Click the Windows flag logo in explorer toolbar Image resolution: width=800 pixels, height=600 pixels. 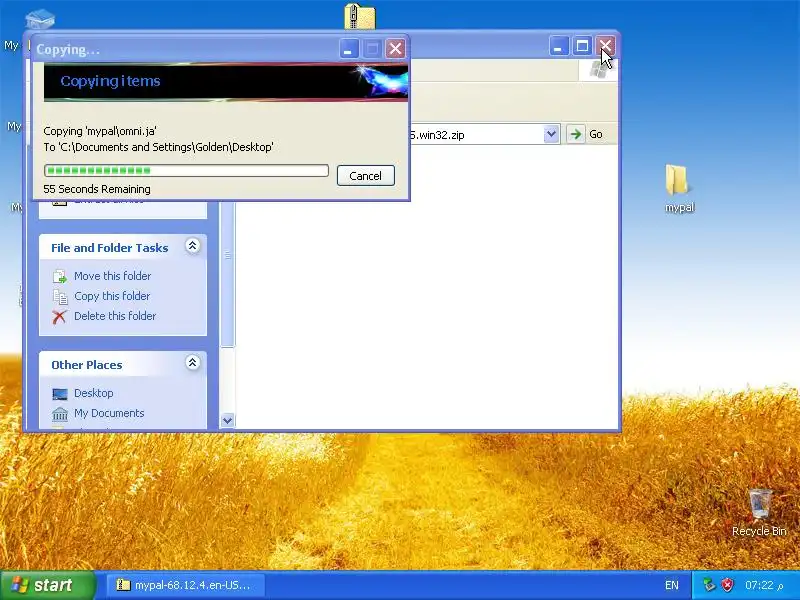(598, 69)
